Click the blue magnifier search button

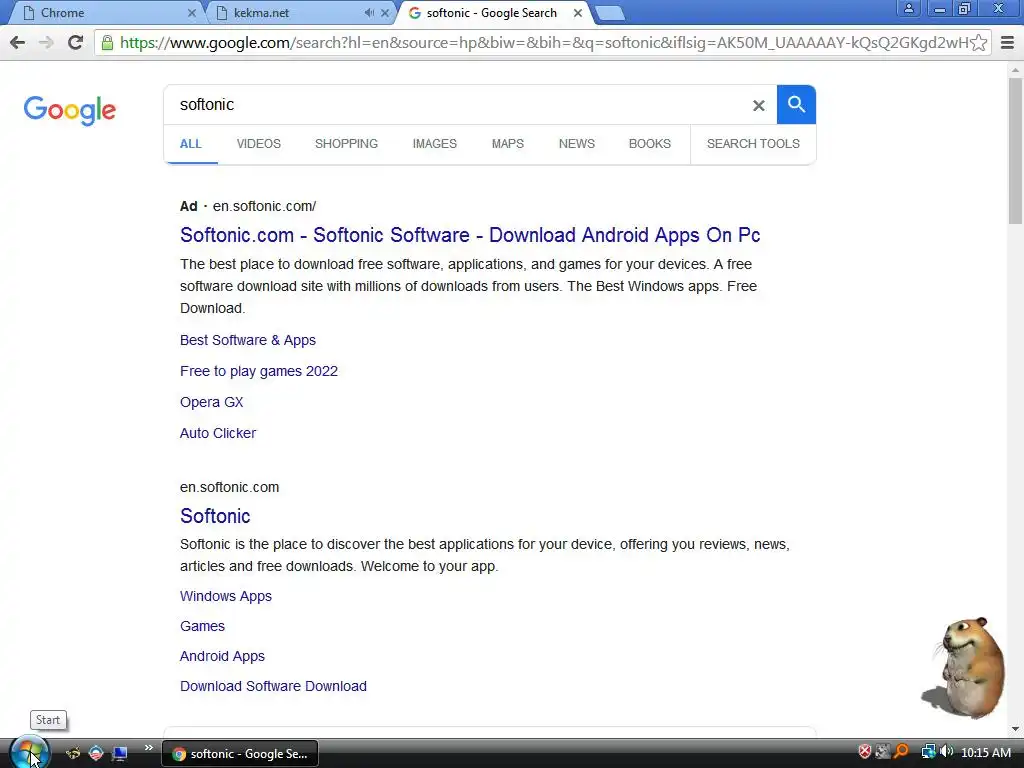point(795,104)
